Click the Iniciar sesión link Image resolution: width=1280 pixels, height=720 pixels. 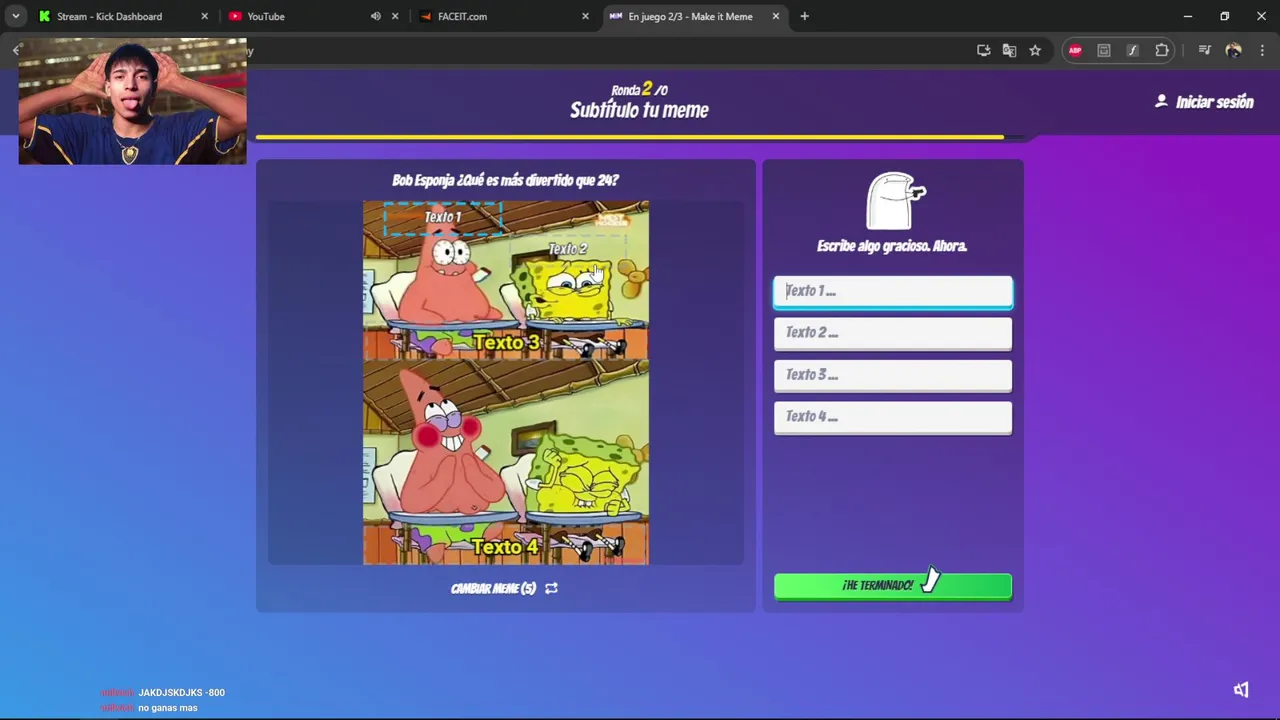tap(1204, 102)
